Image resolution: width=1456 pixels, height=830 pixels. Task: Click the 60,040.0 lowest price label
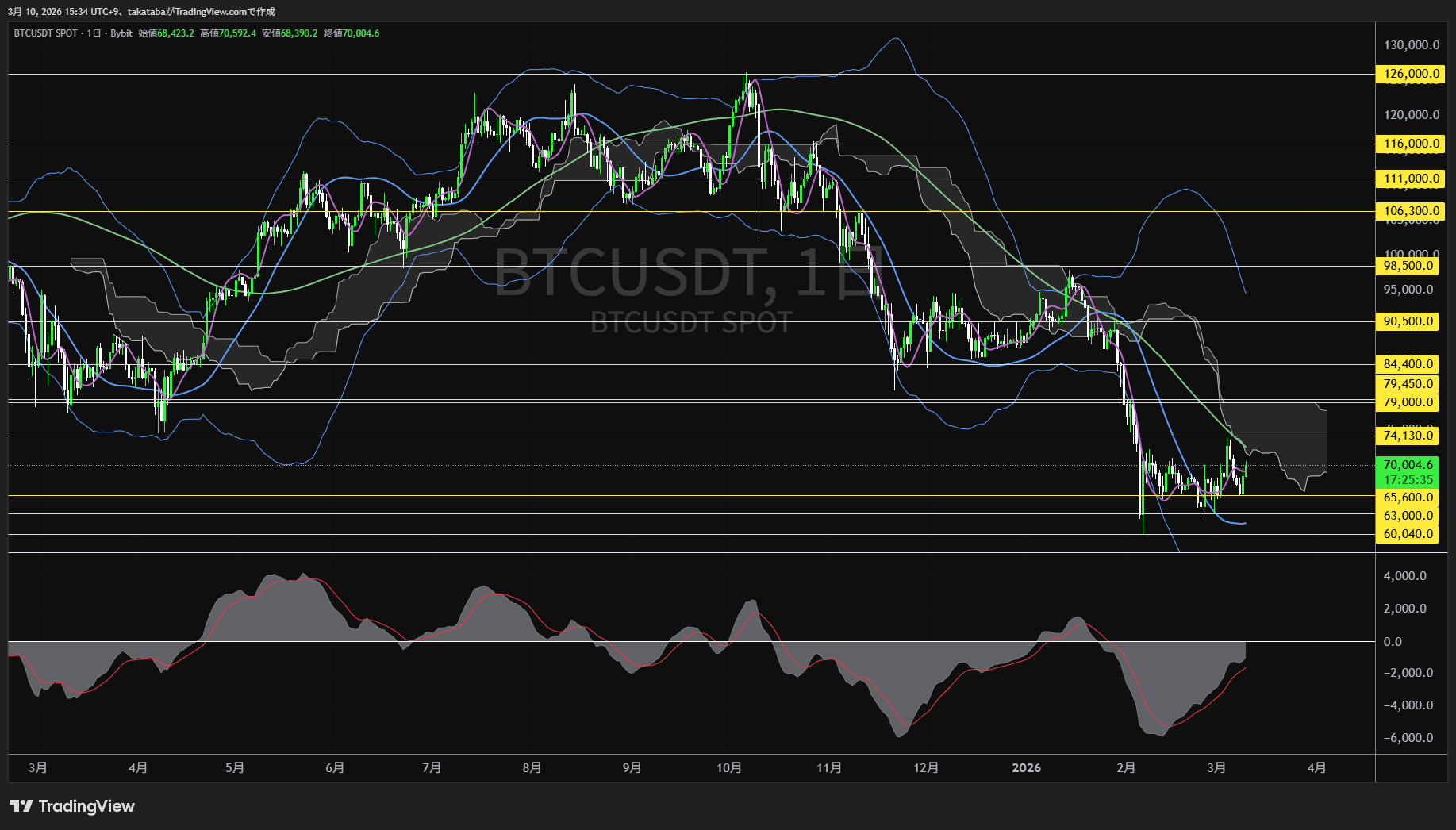(x=1408, y=534)
